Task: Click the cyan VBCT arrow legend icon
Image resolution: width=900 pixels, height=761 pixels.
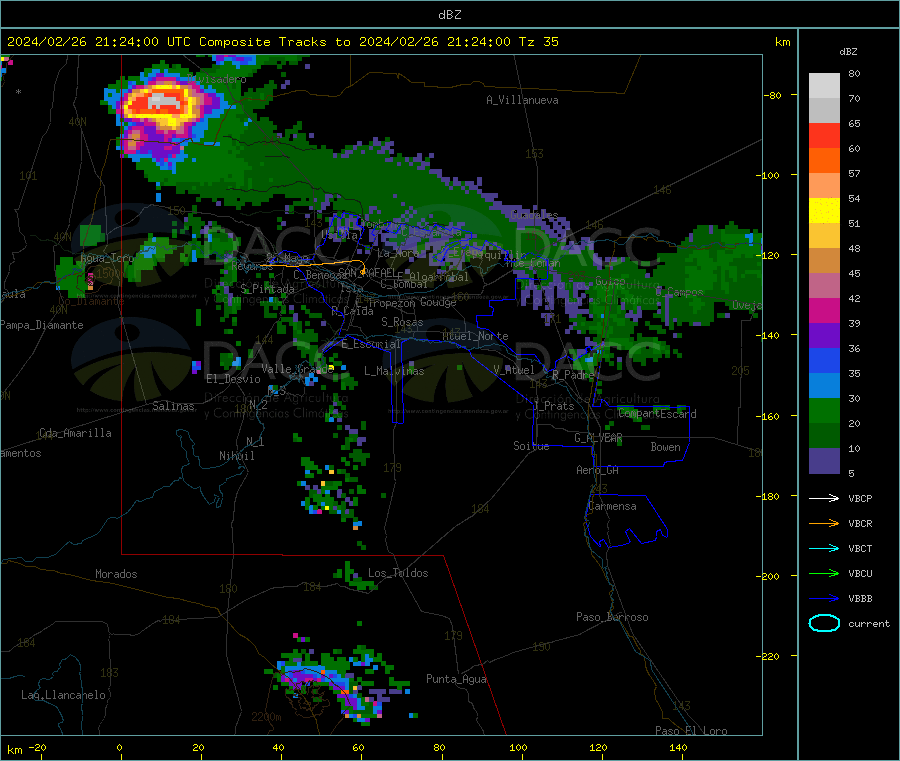Action: (824, 549)
